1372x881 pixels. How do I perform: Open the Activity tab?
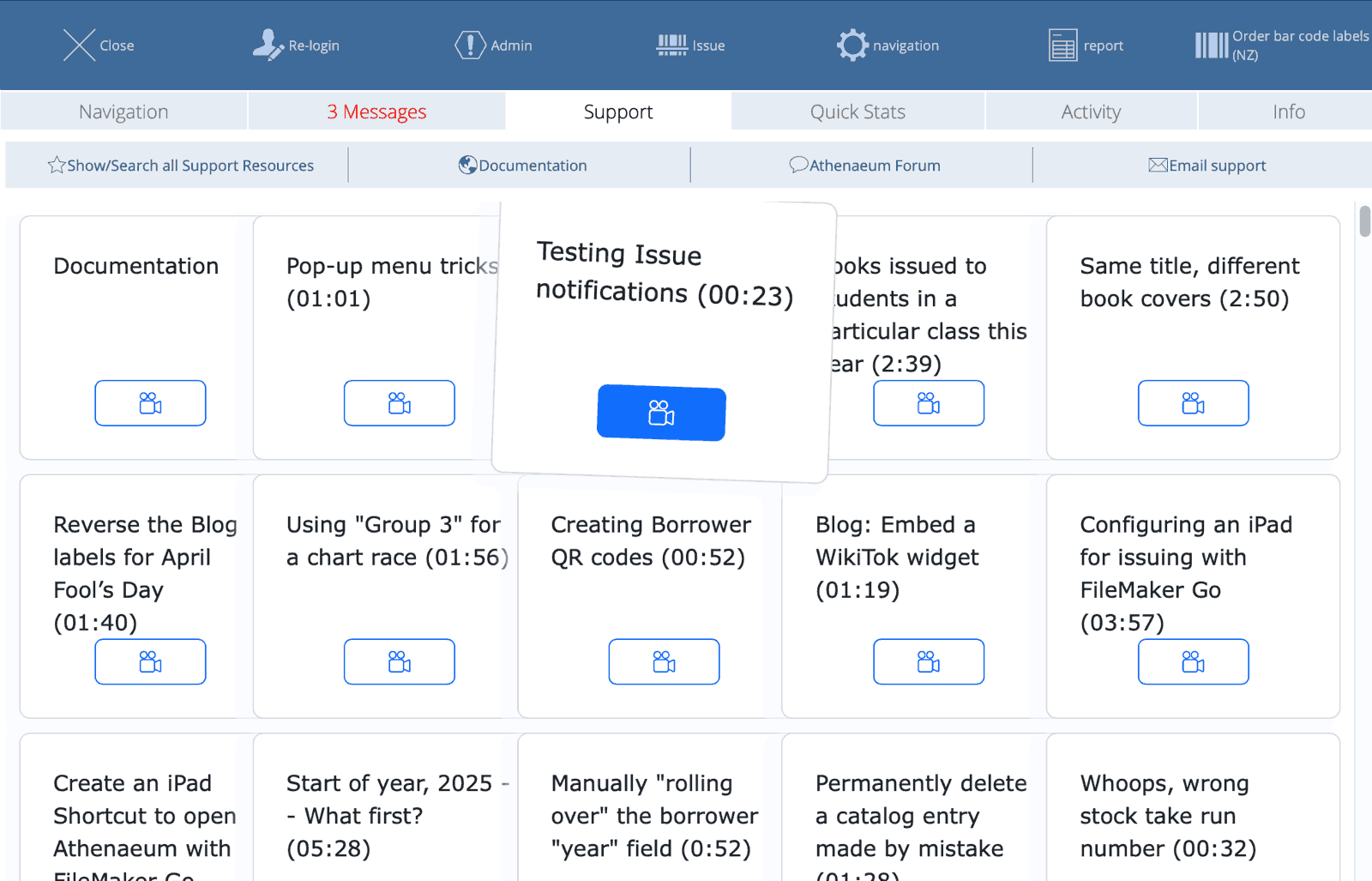(1091, 112)
